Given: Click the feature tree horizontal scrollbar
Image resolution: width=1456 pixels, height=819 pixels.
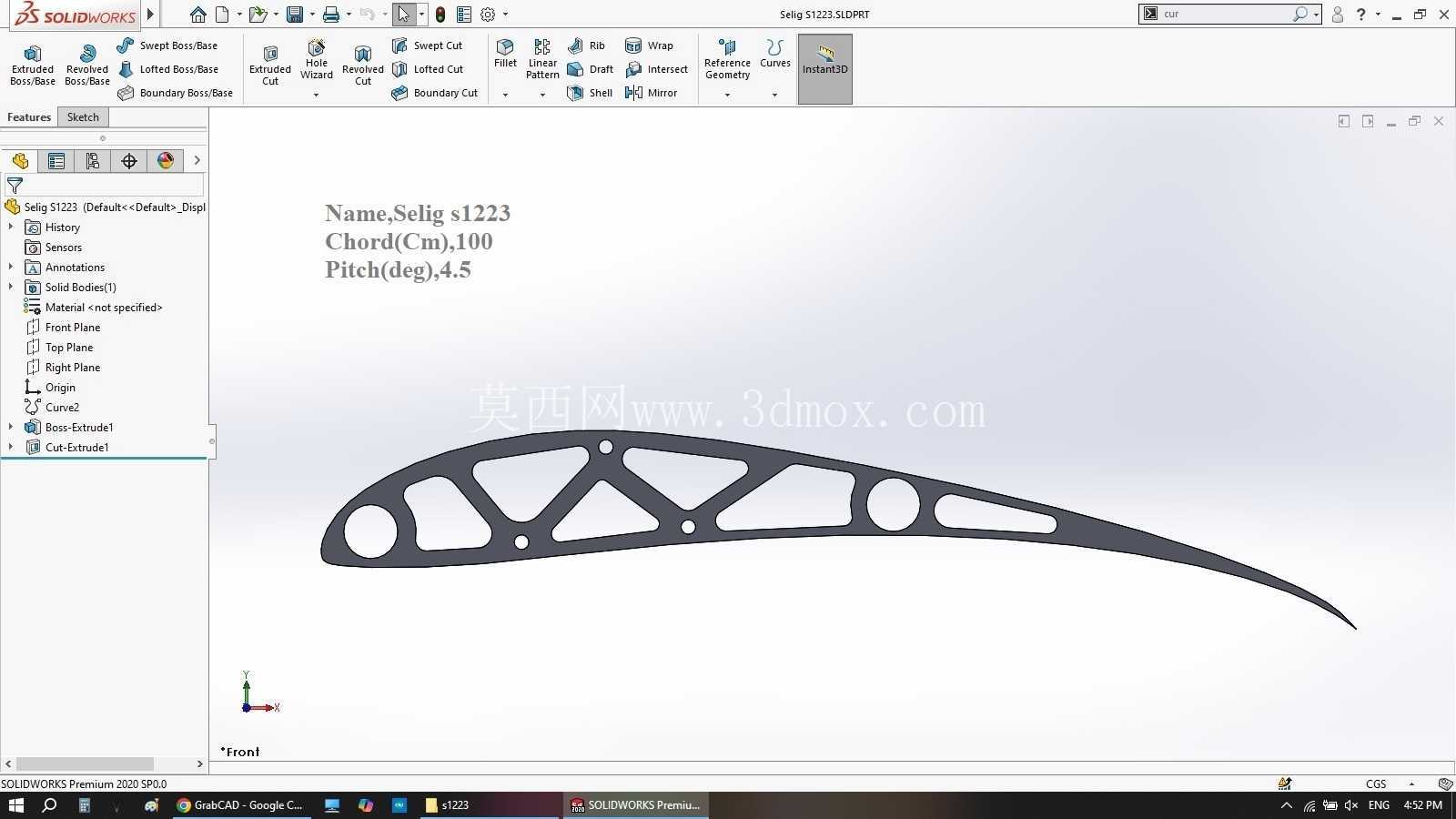Looking at the screenshot, I should point(85,763).
